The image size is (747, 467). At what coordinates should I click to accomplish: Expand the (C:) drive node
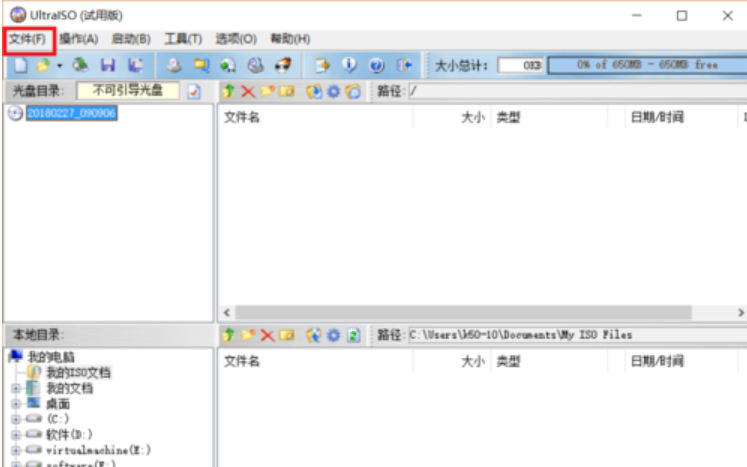coord(17,419)
